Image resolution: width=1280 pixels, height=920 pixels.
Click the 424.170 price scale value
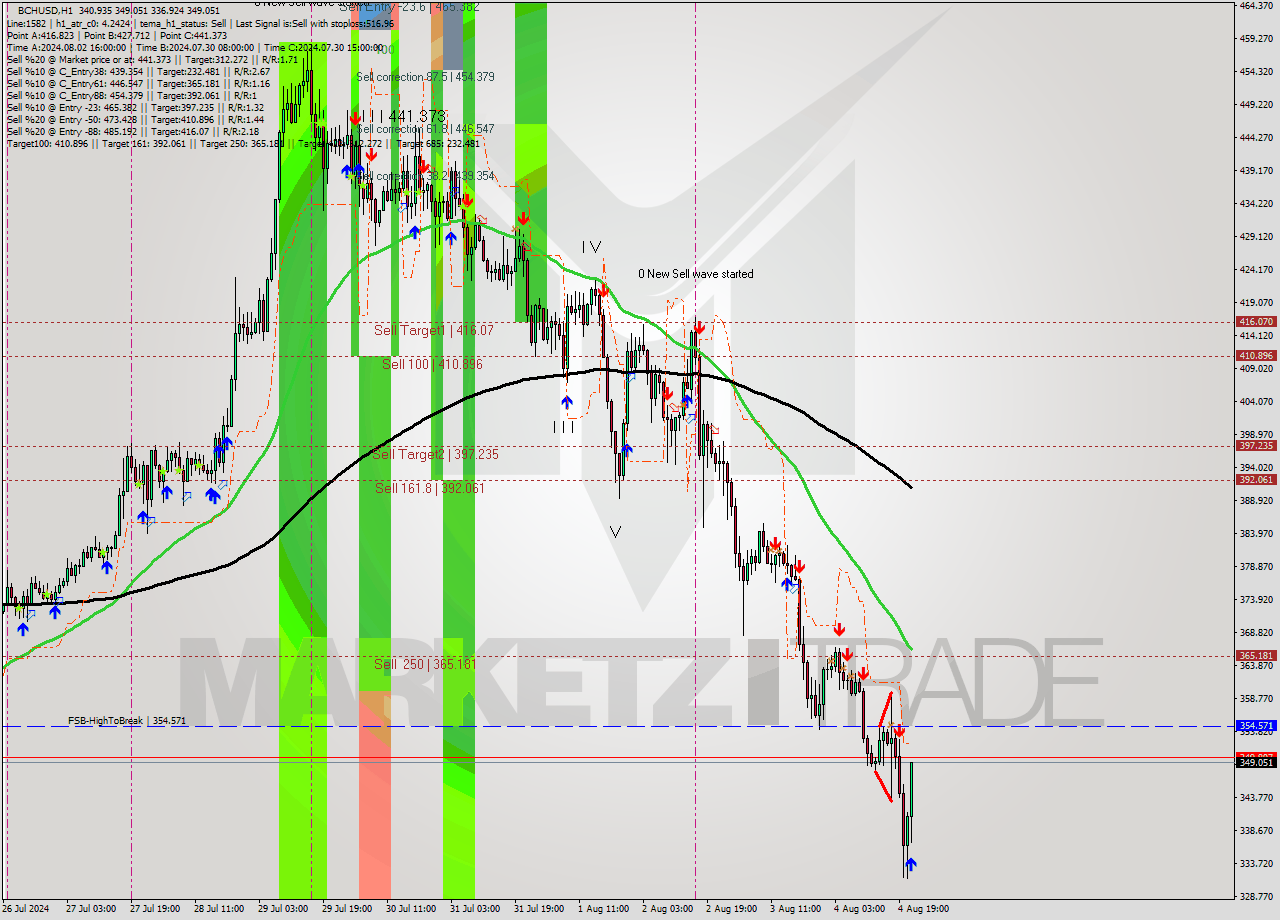[1255, 269]
